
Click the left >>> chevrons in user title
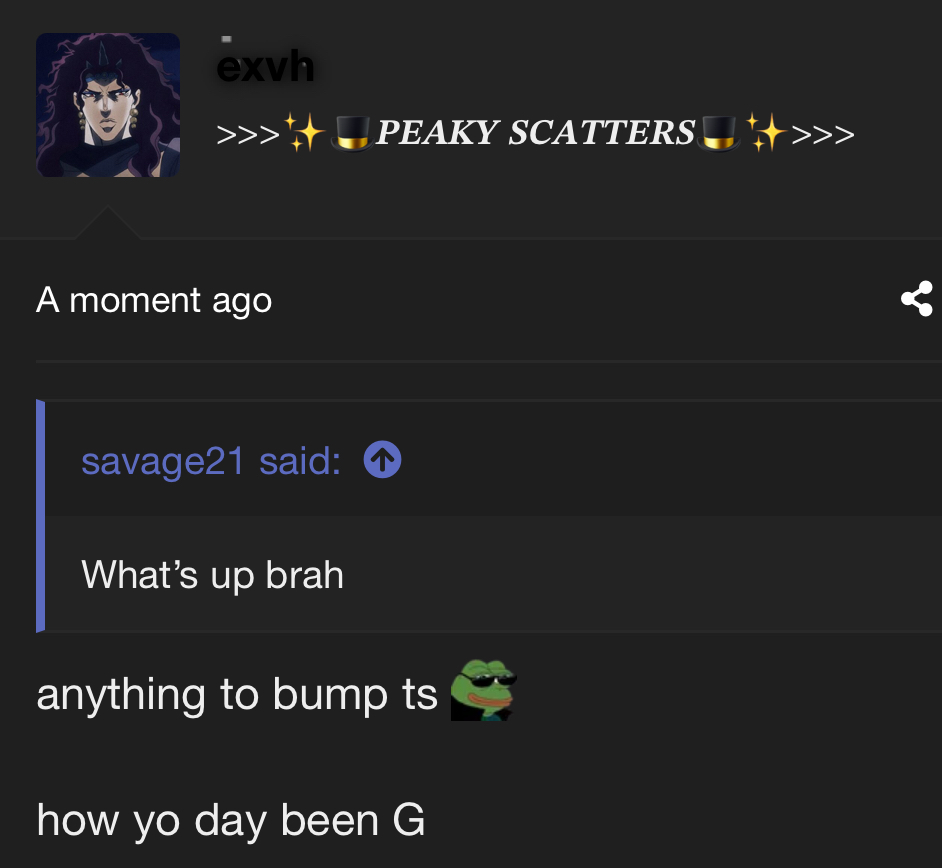point(248,134)
